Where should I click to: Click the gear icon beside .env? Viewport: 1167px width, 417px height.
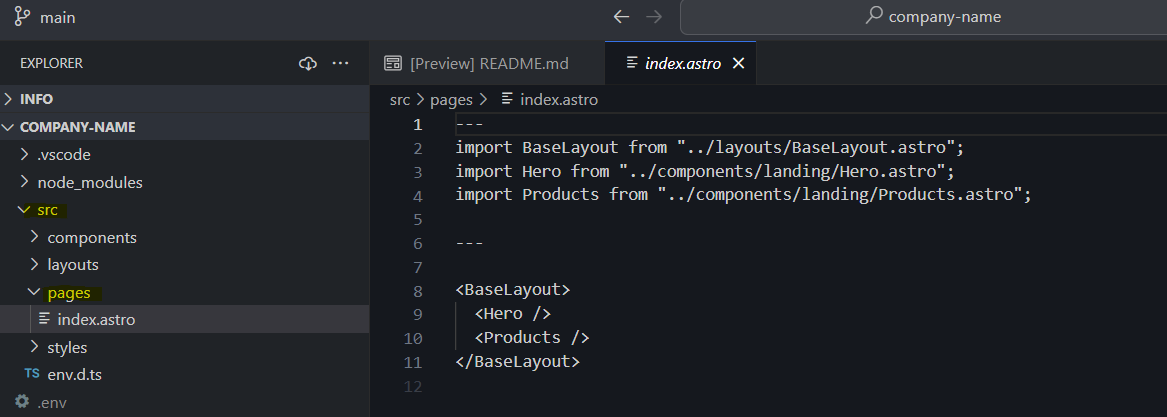coord(22,402)
